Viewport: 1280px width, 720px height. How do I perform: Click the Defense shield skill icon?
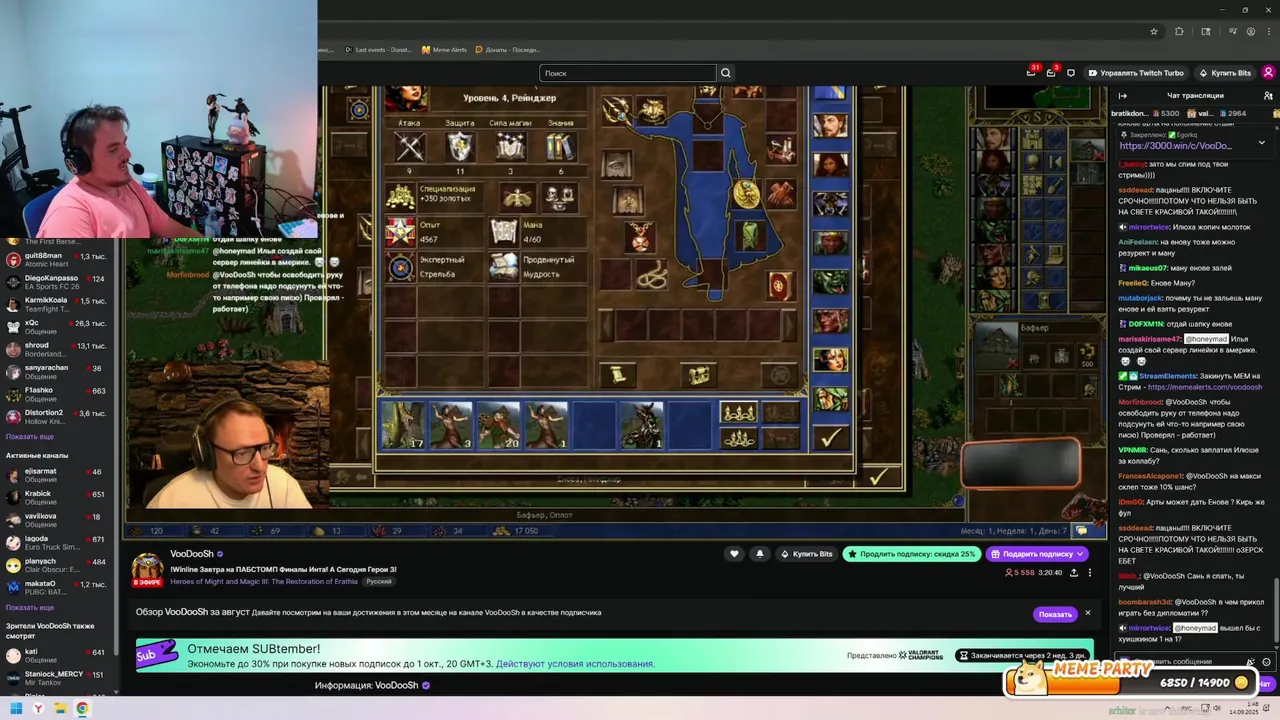pos(460,148)
